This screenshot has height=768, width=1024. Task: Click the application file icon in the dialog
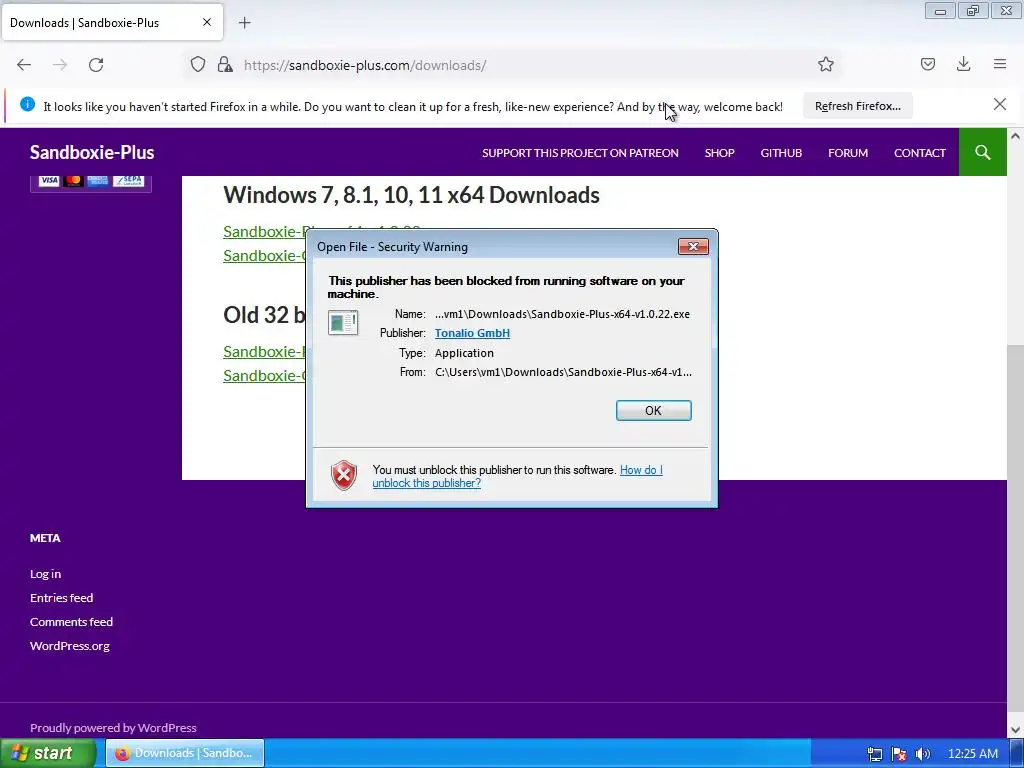343,323
